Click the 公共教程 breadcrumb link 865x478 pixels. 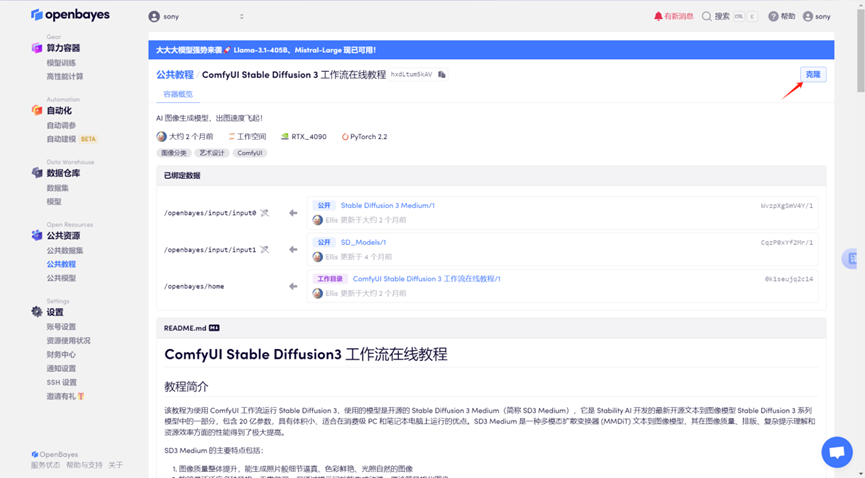(175, 75)
